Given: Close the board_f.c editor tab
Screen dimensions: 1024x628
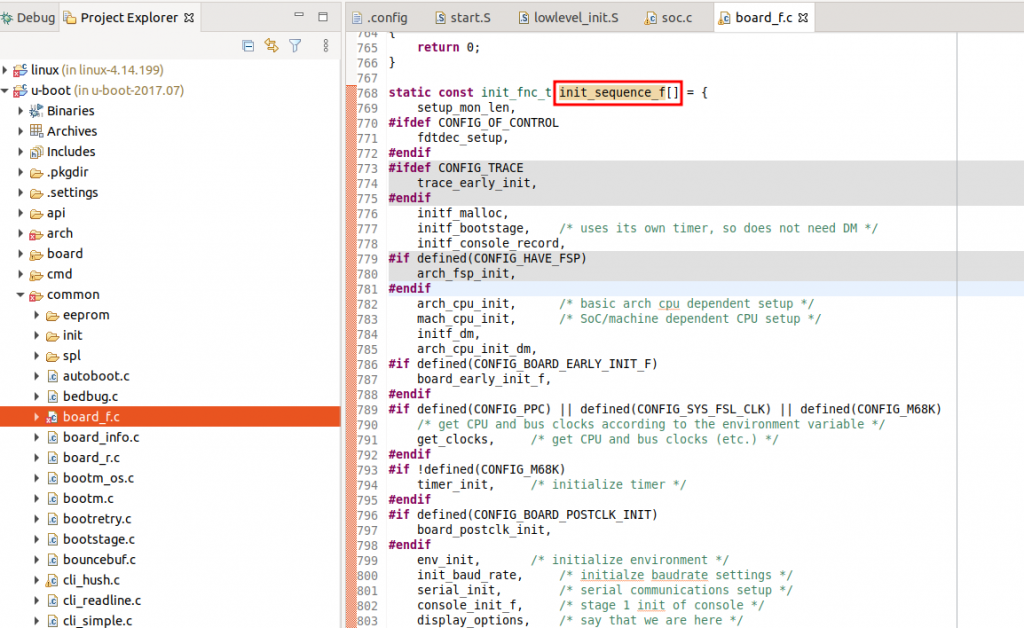Looking at the screenshot, I should tap(803, 18).
